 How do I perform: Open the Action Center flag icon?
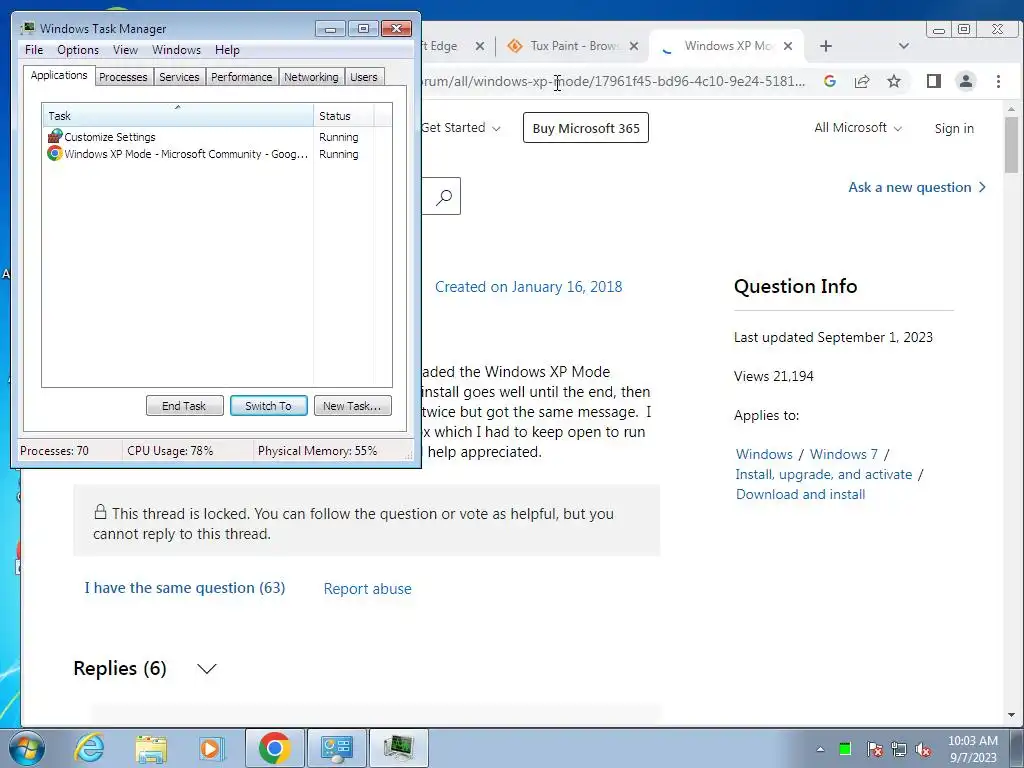tap(874, 749)
